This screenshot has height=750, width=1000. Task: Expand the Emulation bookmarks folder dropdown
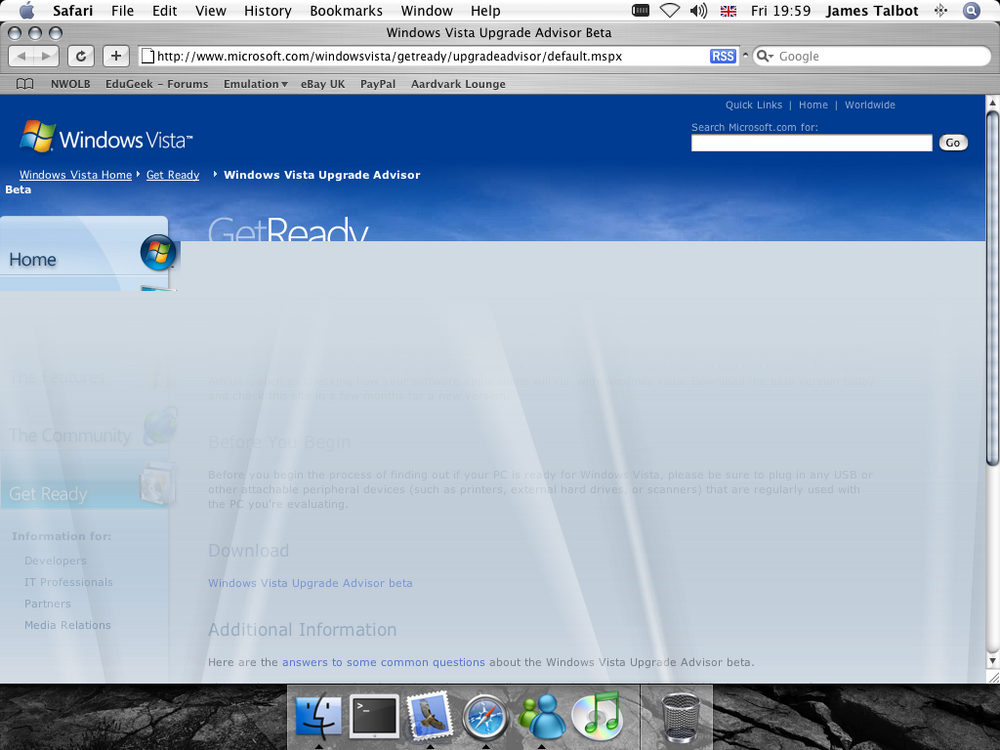tap(255, 84)
